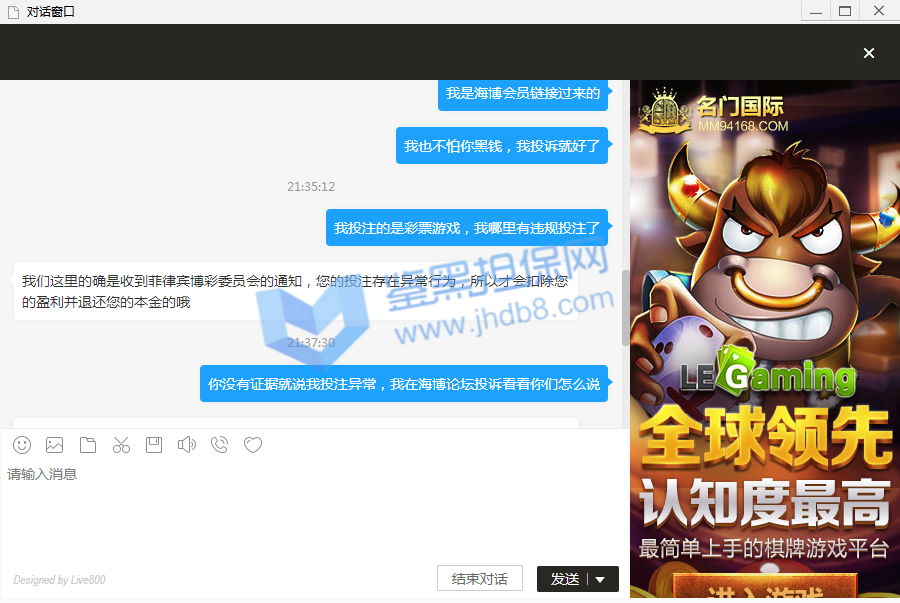Click the 名门国际 logo in the ad

pyautogui.click(x=714, y=112)
